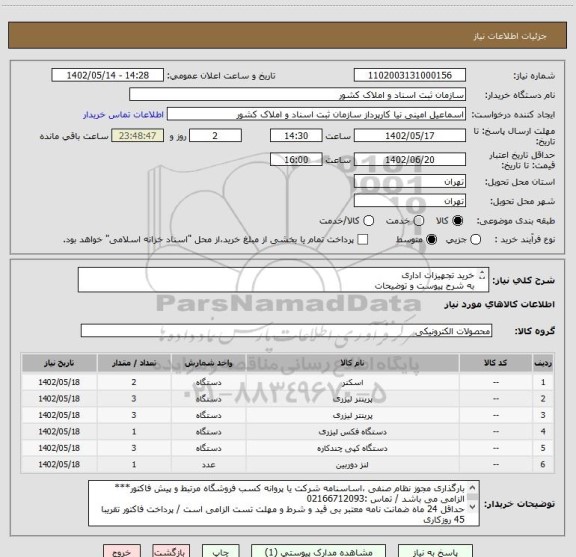Click the ردیف column header
Image resolution: width=576 pixels, height=557 pixels.
coord(543,363)
